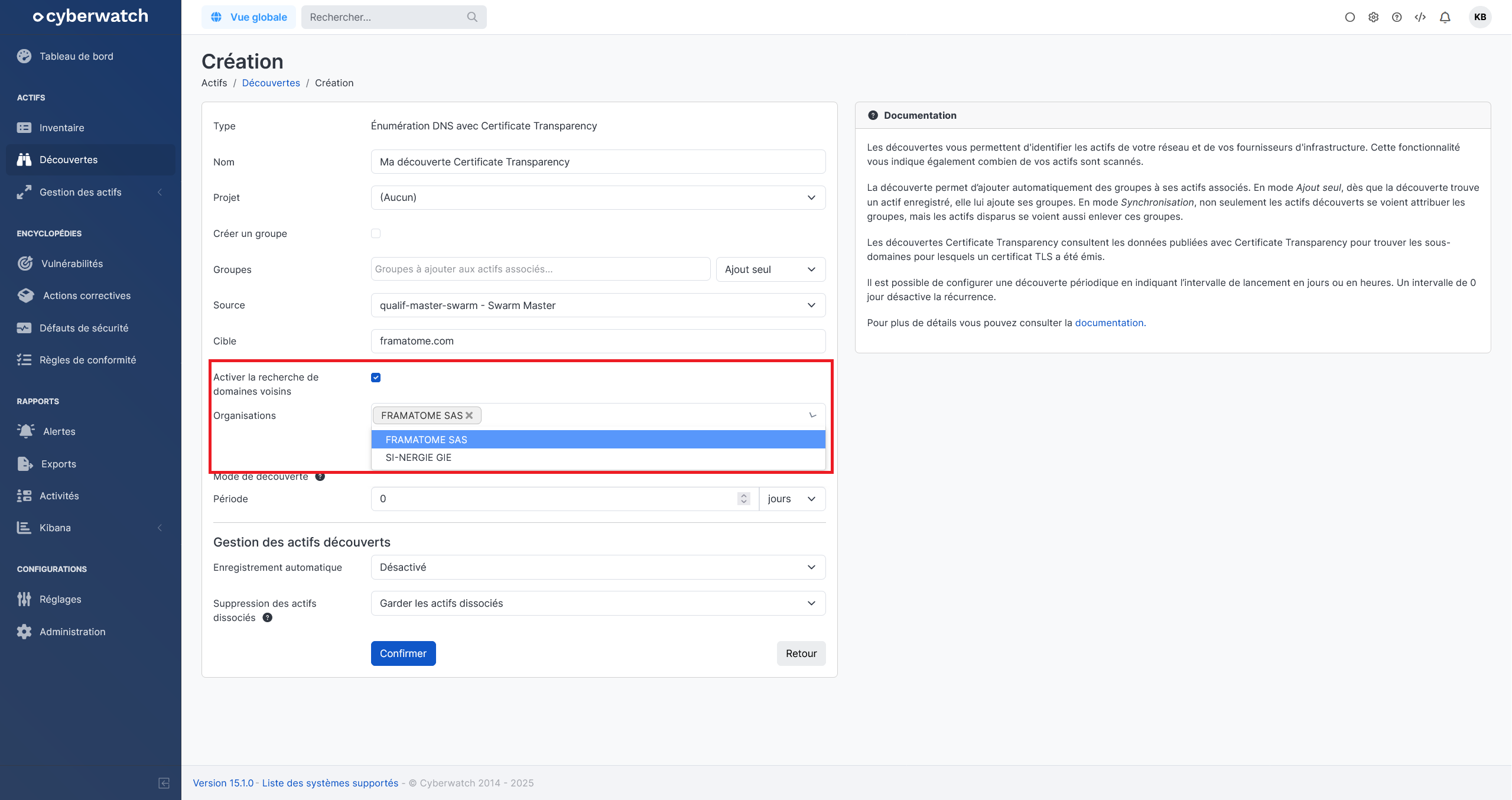
Task: Enable the Créer un groupe checkbox
Action: [376, 233]
